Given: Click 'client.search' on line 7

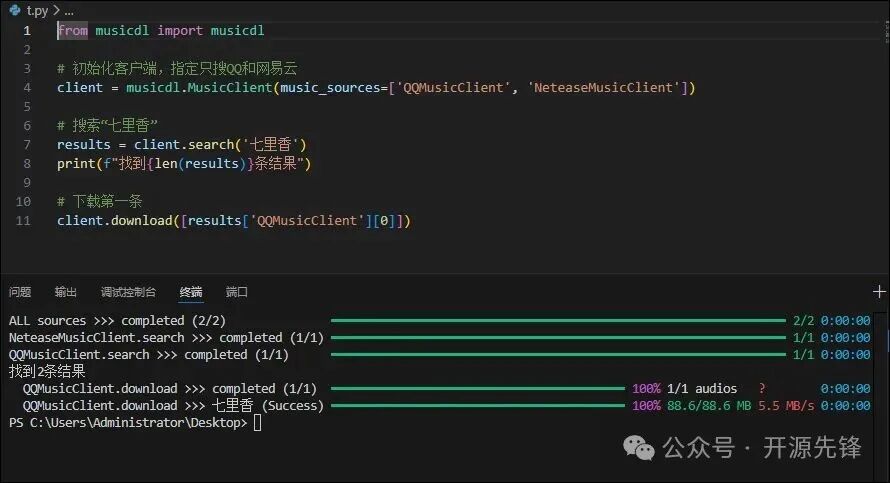Looking at the screenshot, I should point(184,145).
